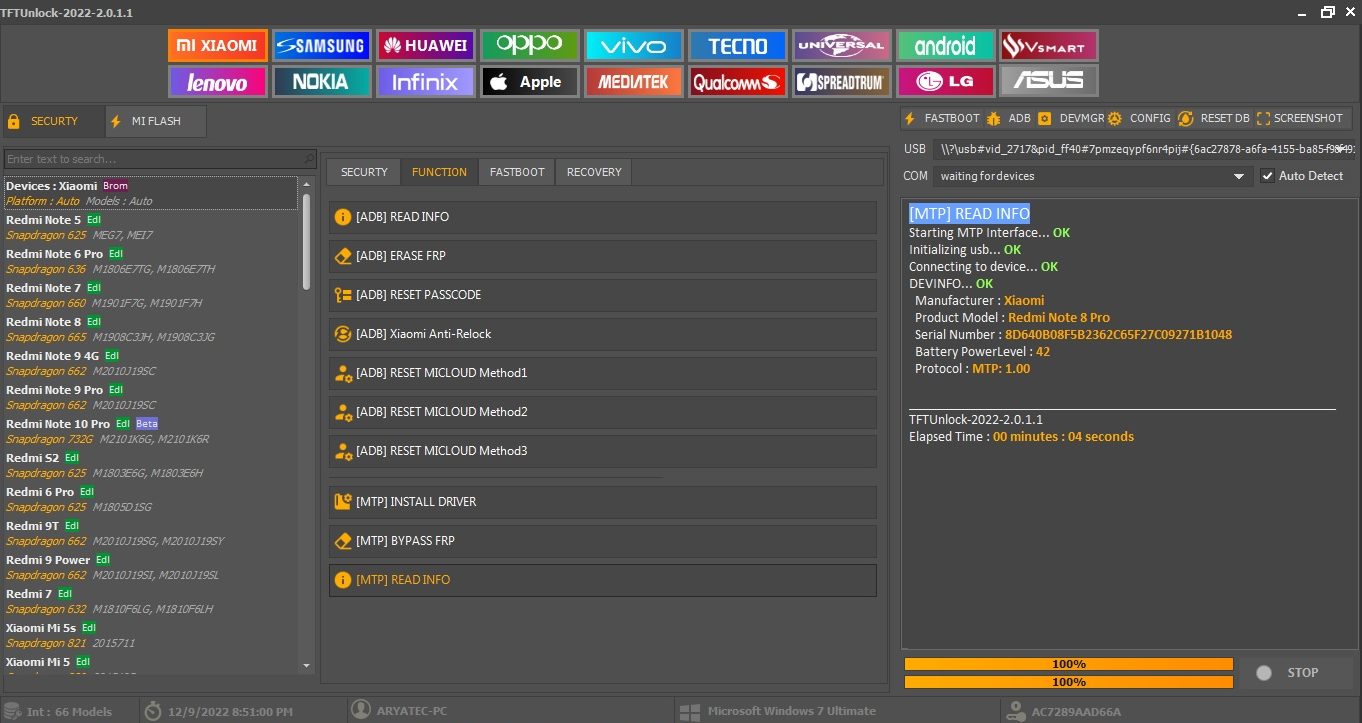
Task: Select Redmi Note 9 4G device
Action: point(151,363)
